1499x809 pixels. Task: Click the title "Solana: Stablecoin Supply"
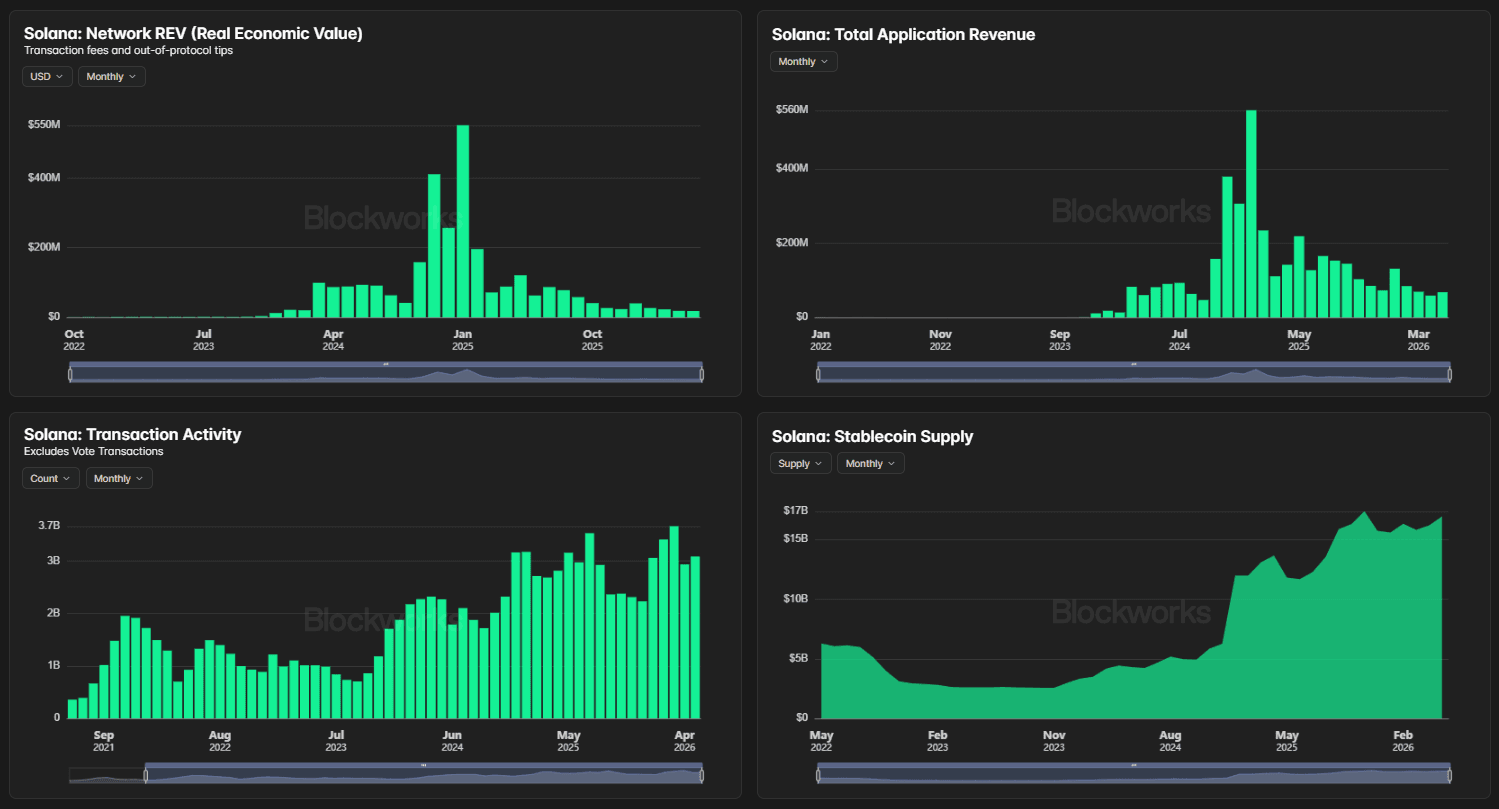[872, 436]
